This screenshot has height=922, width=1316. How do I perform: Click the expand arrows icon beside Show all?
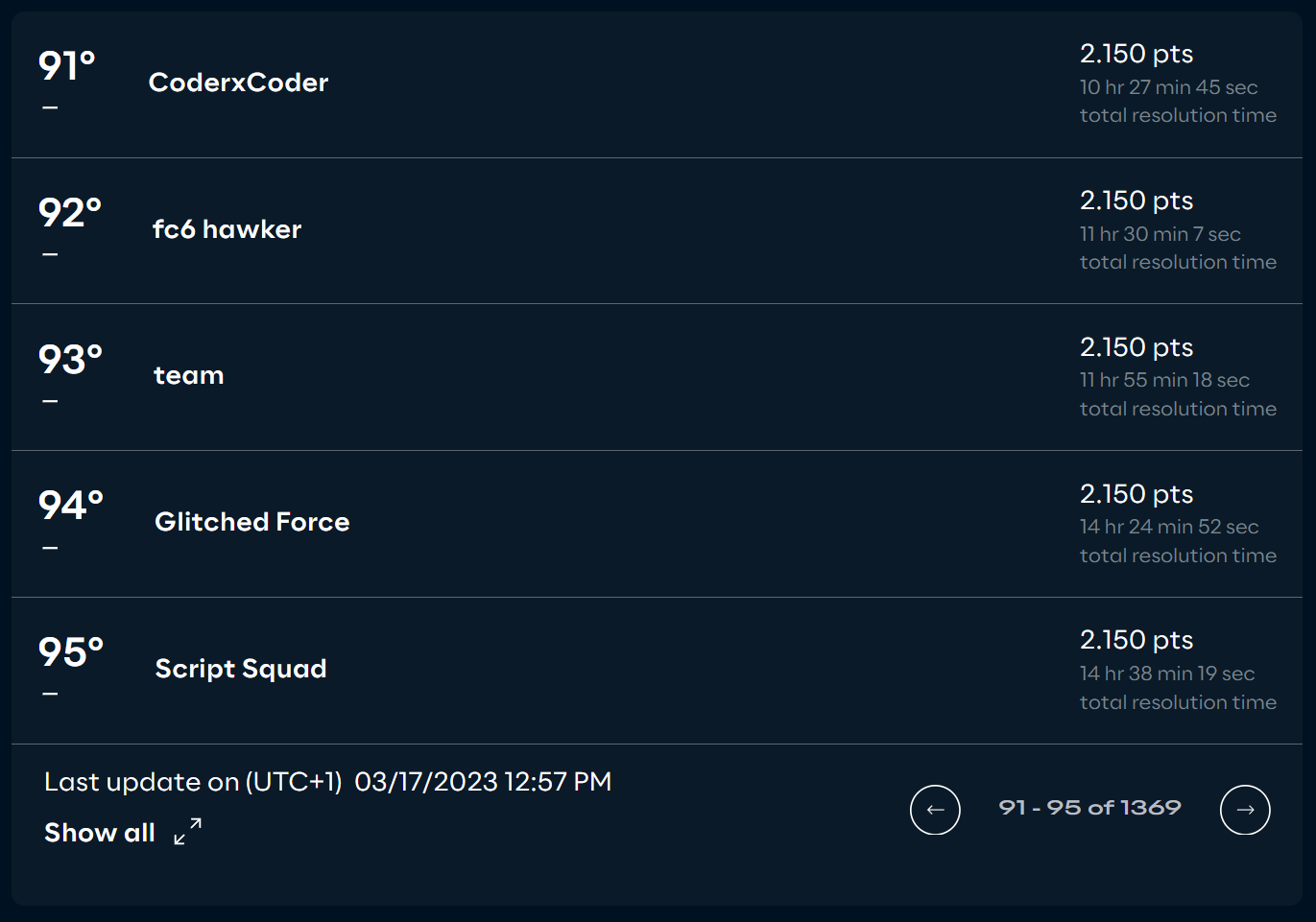188,831
